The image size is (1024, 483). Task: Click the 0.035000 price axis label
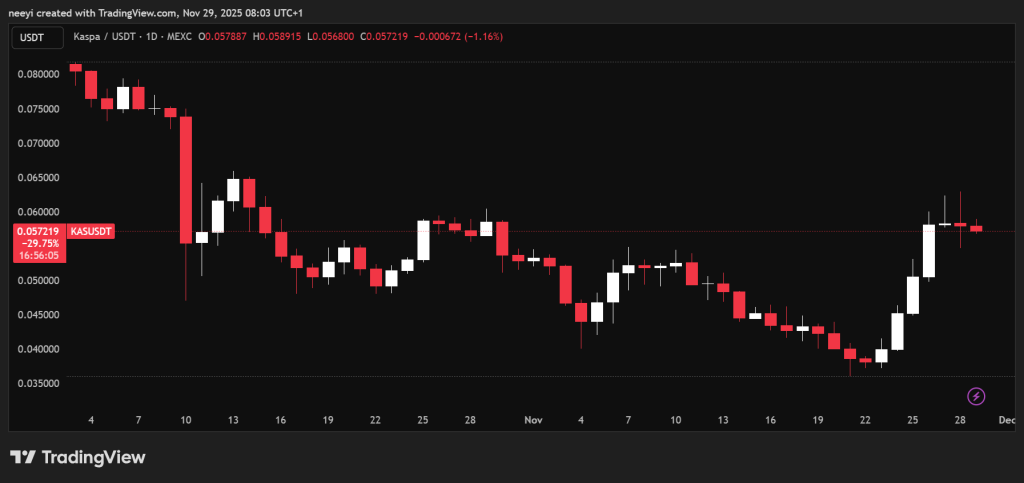(38, 383)
